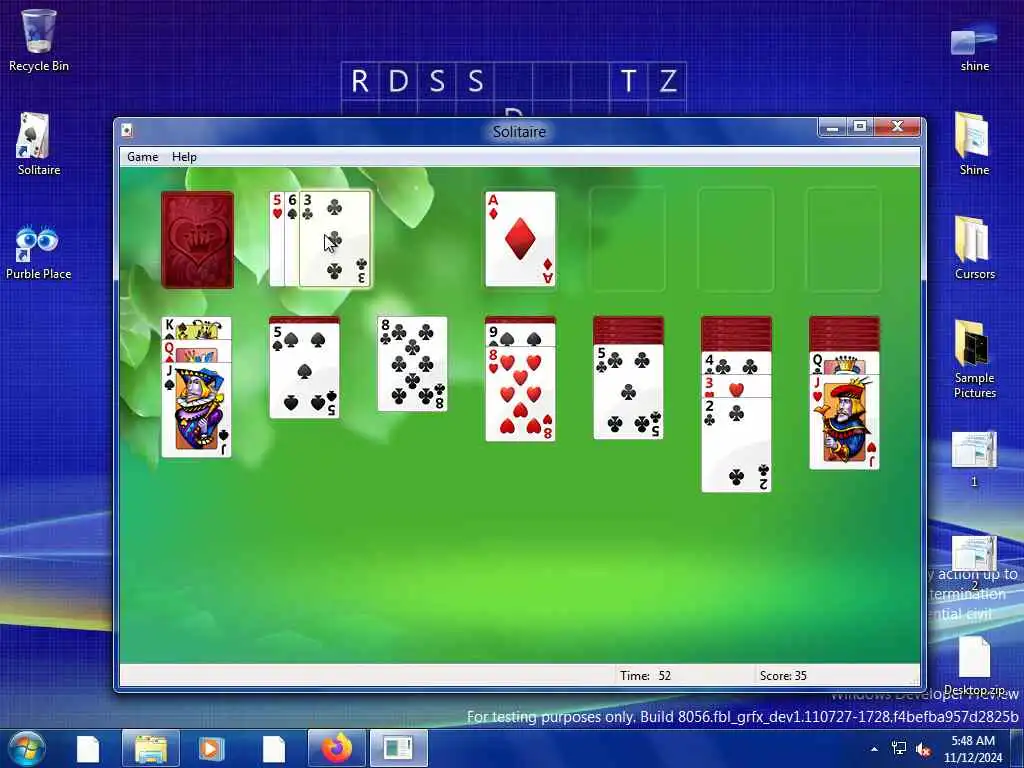Select the 8 of hearts card
Viewport: 1024px width, 768px height.
click(x=520, y=394)
